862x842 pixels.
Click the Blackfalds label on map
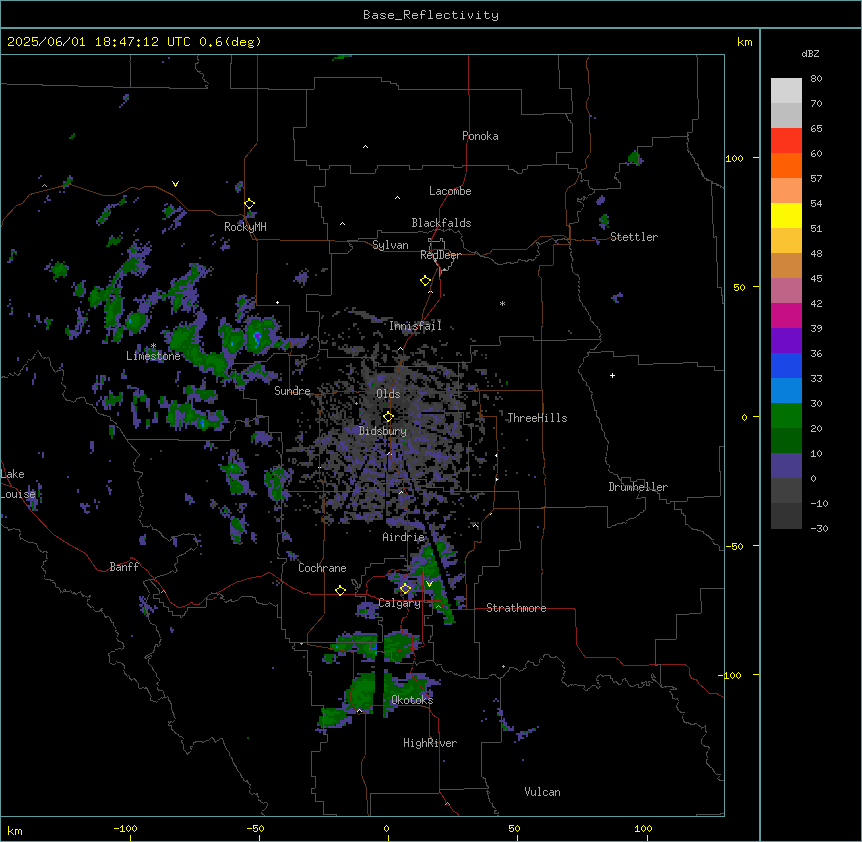pos(441,223)
